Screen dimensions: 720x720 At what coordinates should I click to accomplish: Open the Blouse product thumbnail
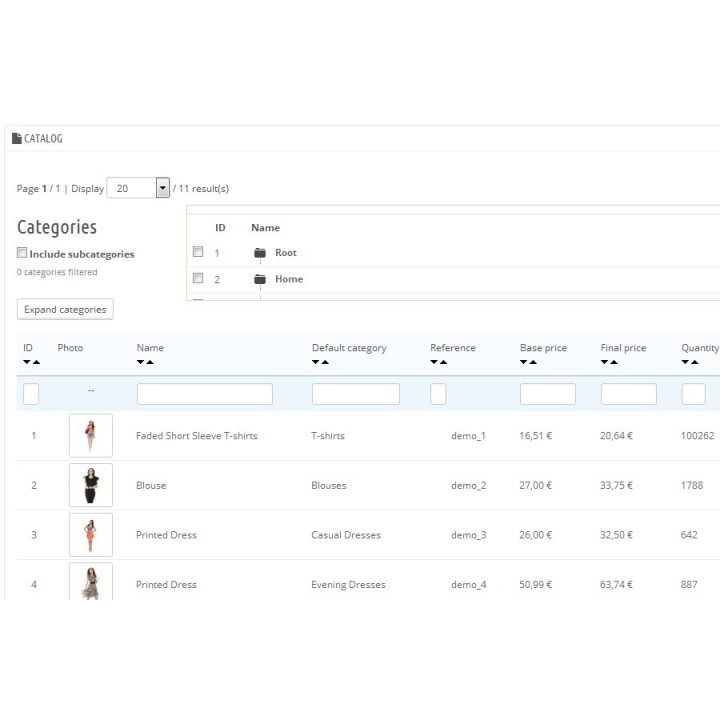[91, 485]
